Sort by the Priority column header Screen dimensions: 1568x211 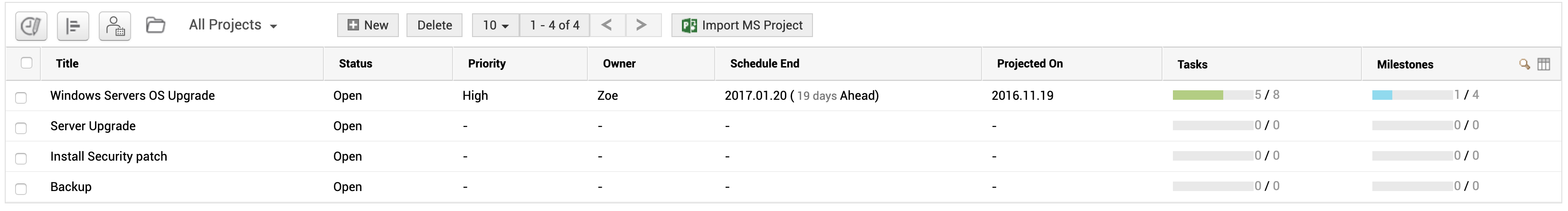[x=486, y=63]
